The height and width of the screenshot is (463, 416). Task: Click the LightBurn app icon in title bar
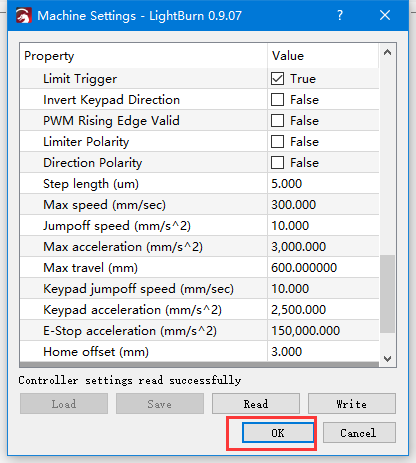pos(24,15)
